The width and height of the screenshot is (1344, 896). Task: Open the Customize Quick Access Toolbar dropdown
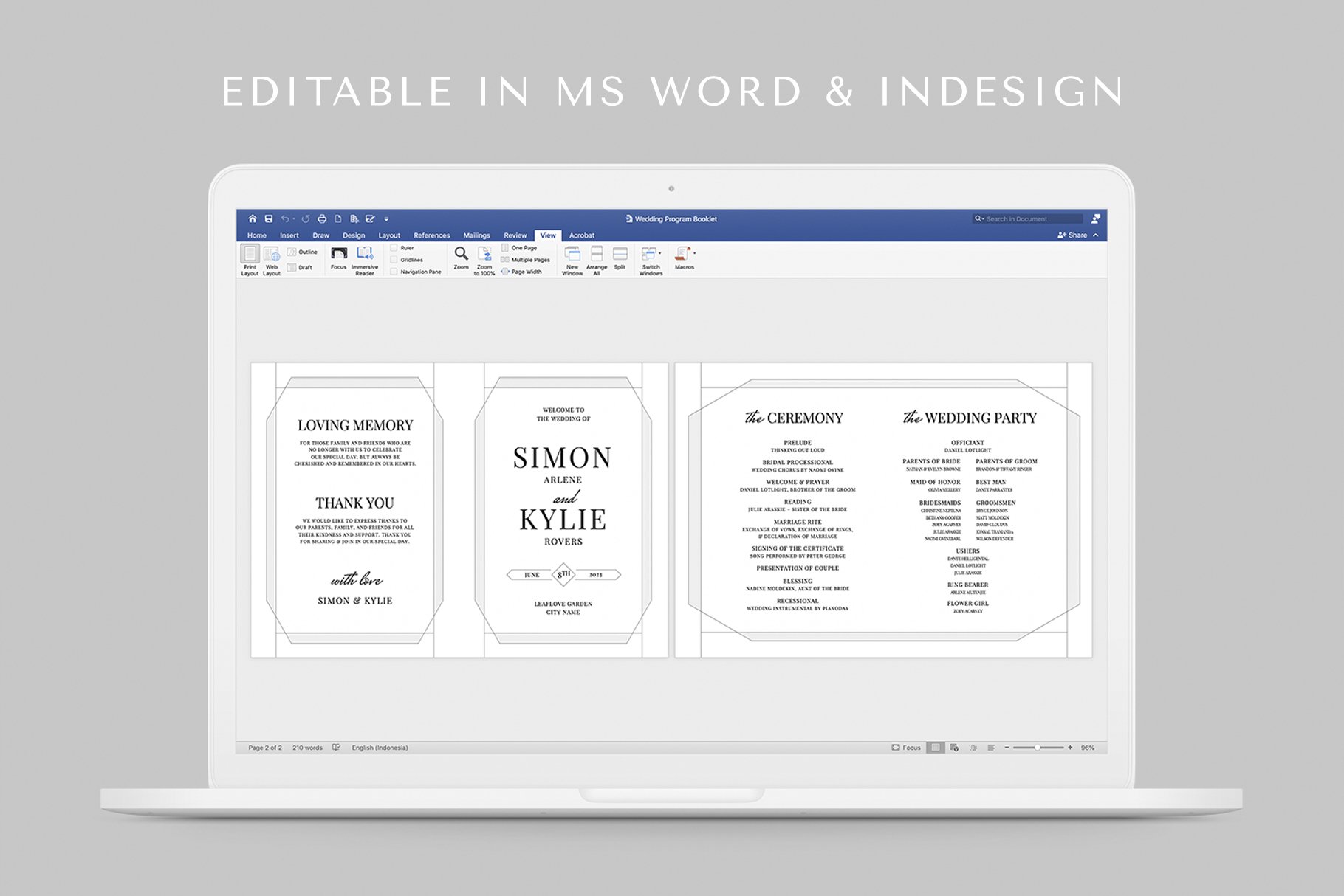pyautogui.click(x=386, y=219)
